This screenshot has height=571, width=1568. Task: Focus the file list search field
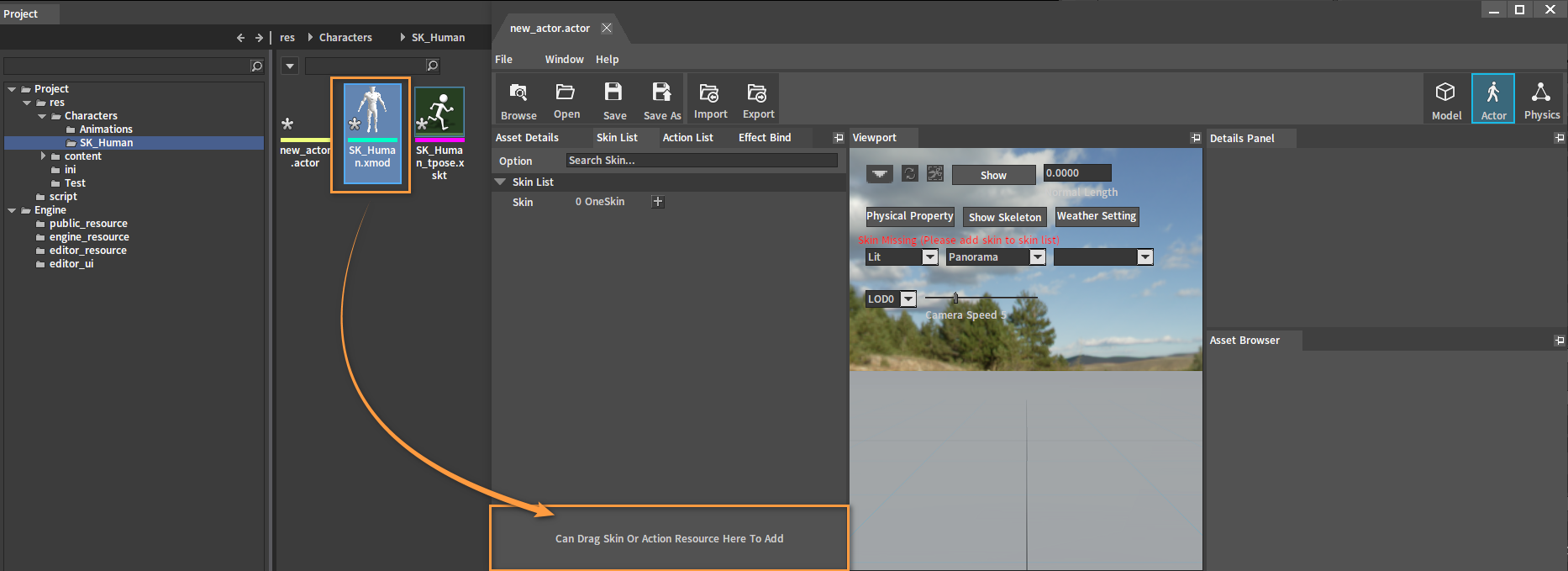point(366,66)
